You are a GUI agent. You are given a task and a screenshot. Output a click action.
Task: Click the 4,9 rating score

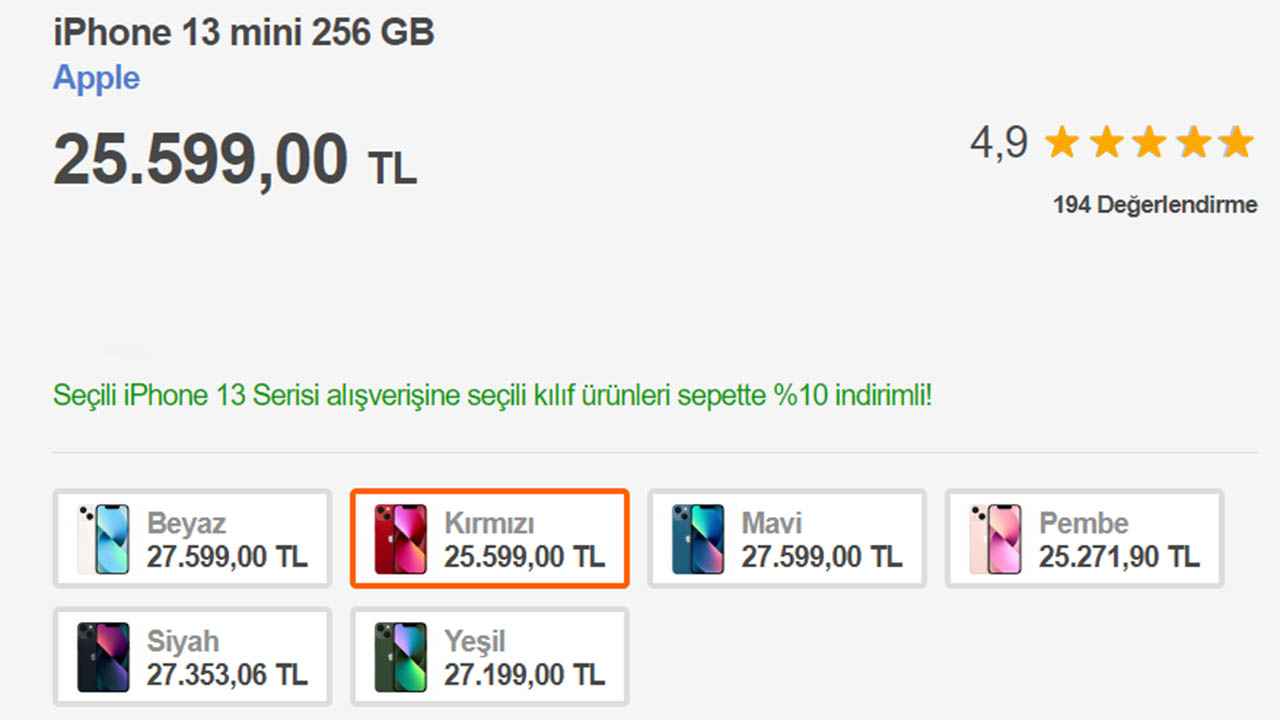click(998, 143)
